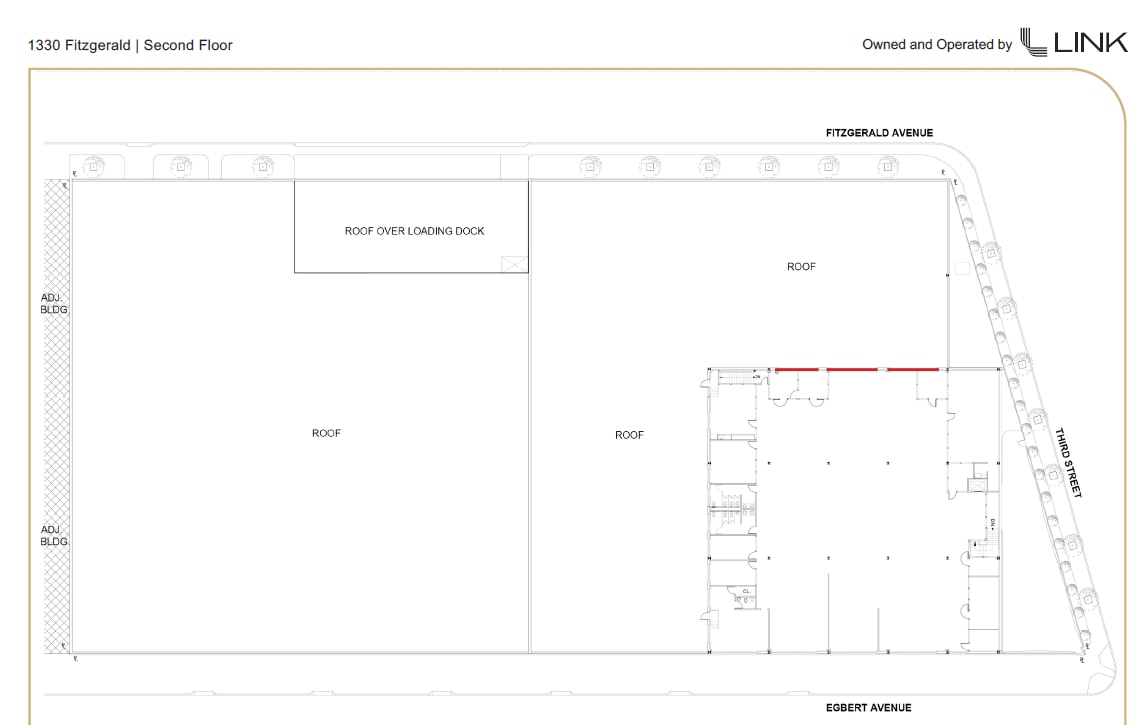Toggle the middle red highlighted wall segment
This screenshot has width=1141, height=725.
(x=853, y=367)
